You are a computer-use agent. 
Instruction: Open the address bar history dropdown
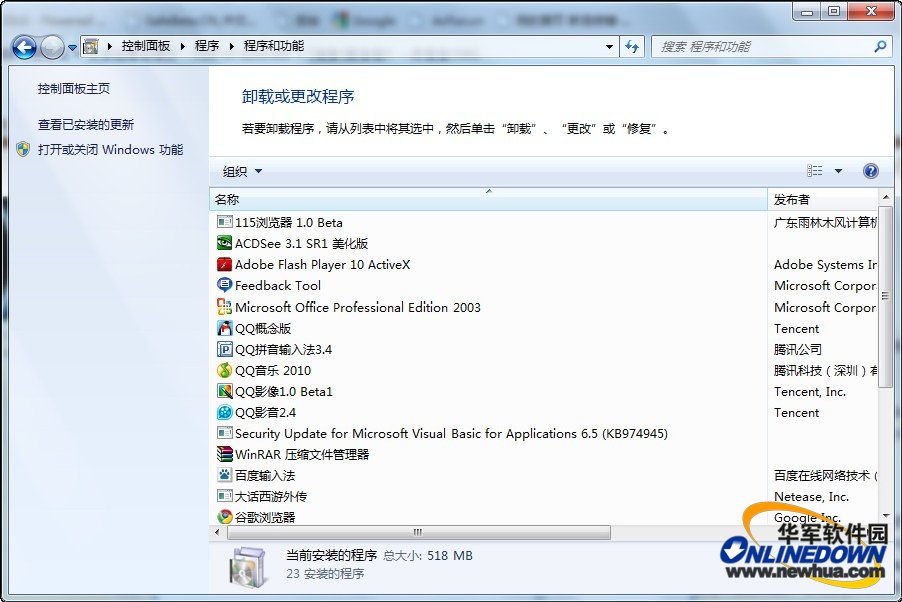click(609, 47)
